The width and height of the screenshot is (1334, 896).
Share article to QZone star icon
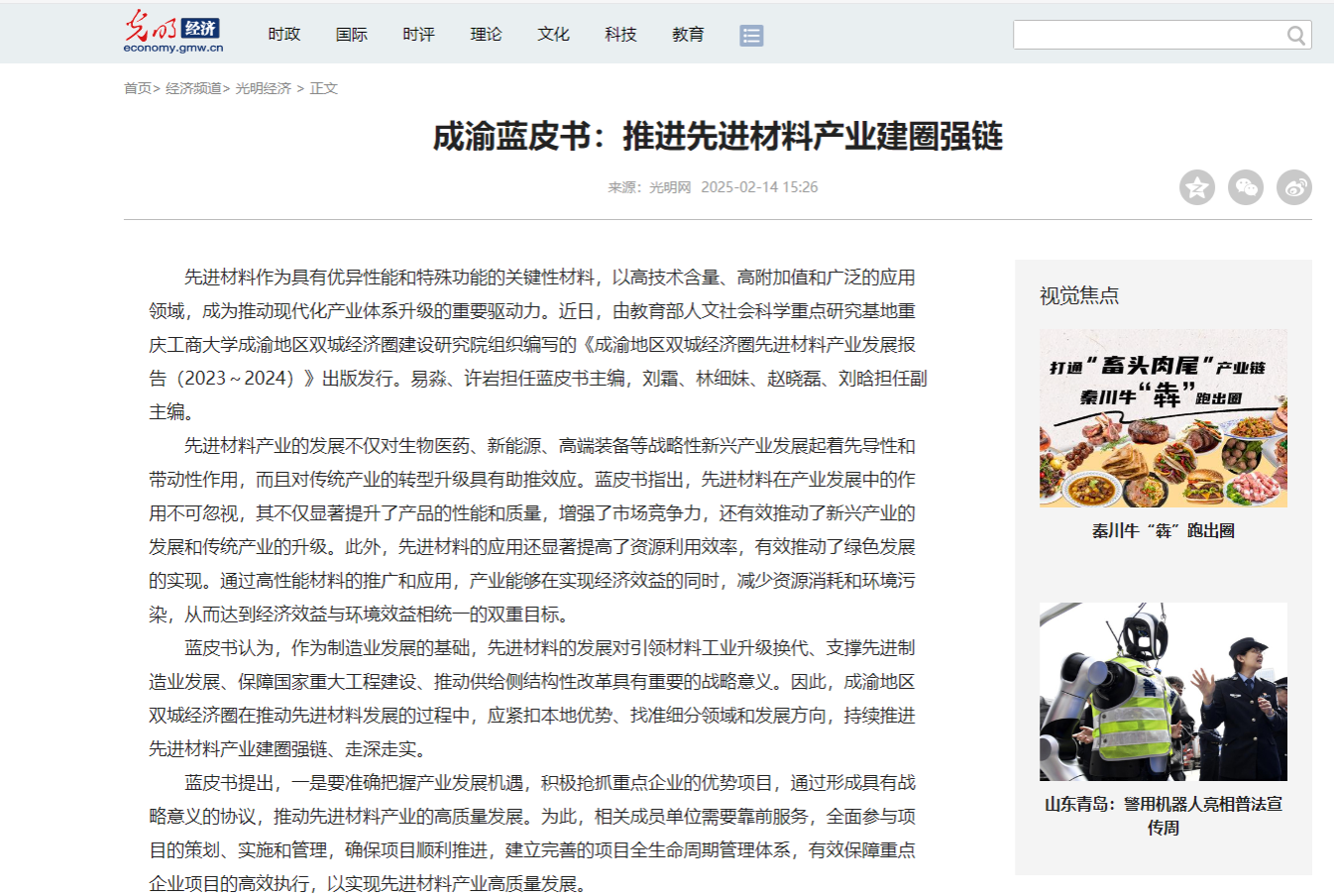pos(1196,187)
